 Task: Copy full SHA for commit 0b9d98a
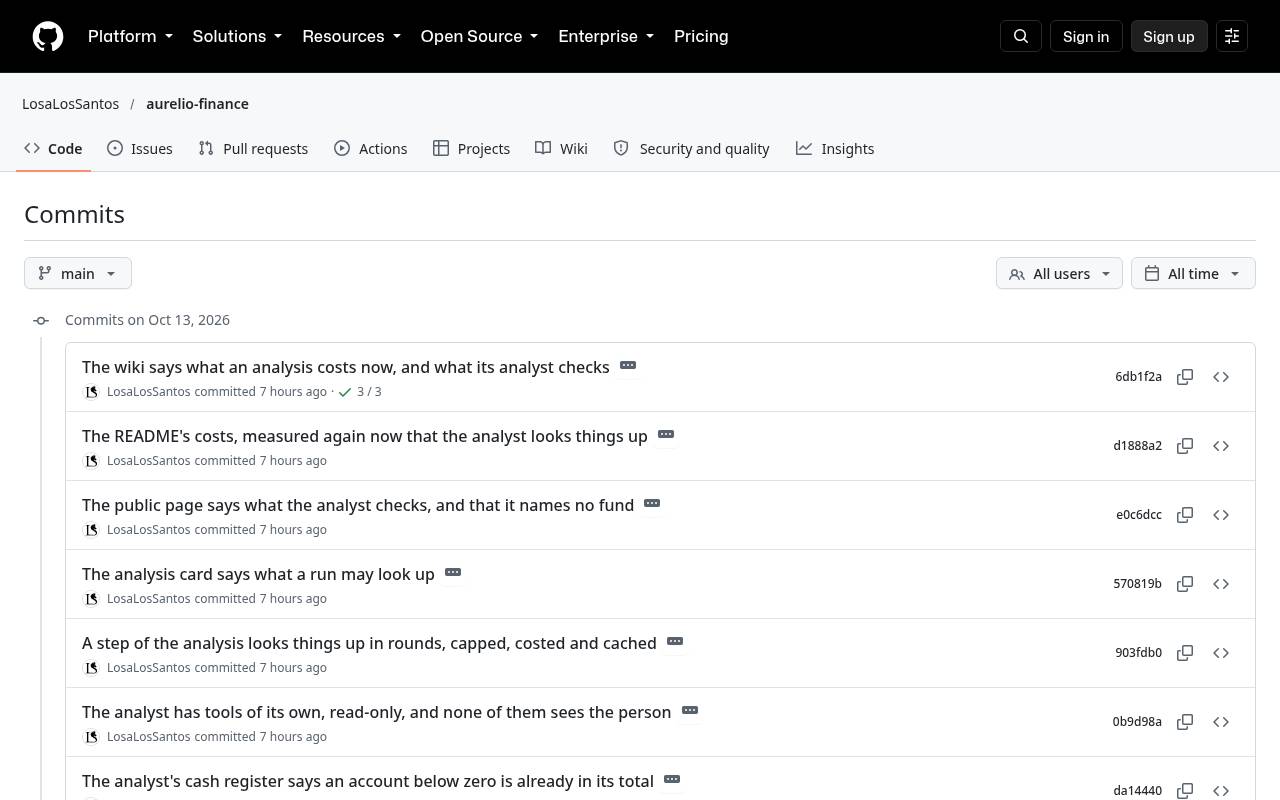coord(1185,722)
